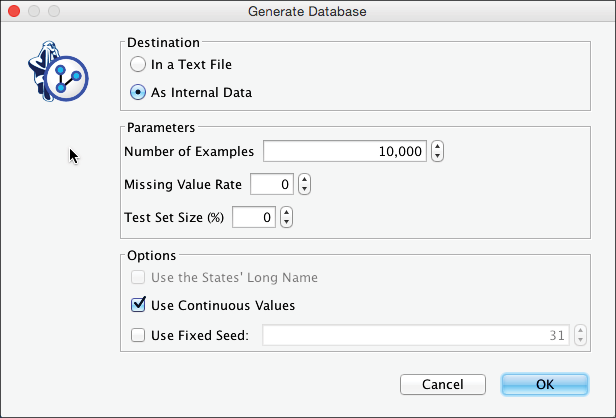Click the Missing Value Rate field
Viewport: 616px width, 418px height.
[271, 185]
